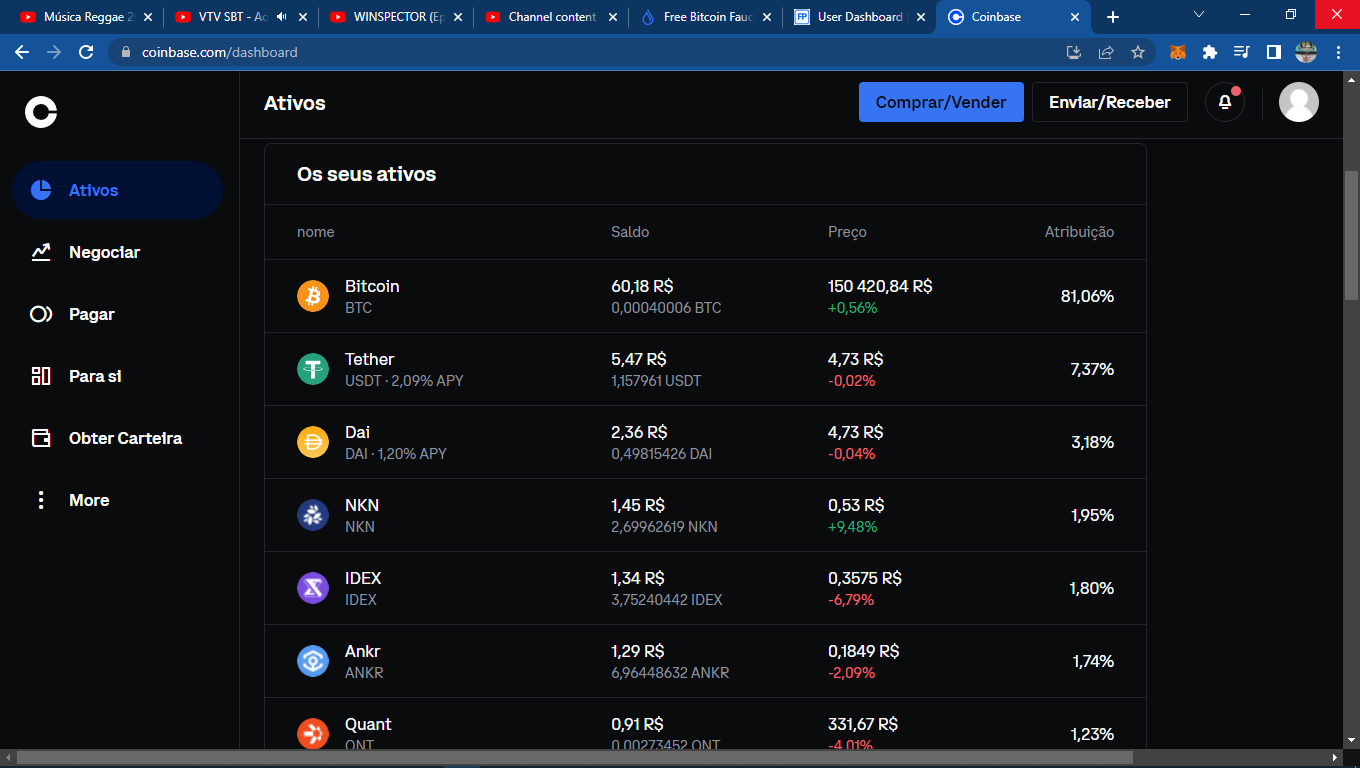Screen dimensions: 1360x768
Task: Click the Negociar chart icon
Action: click(41, 252)
